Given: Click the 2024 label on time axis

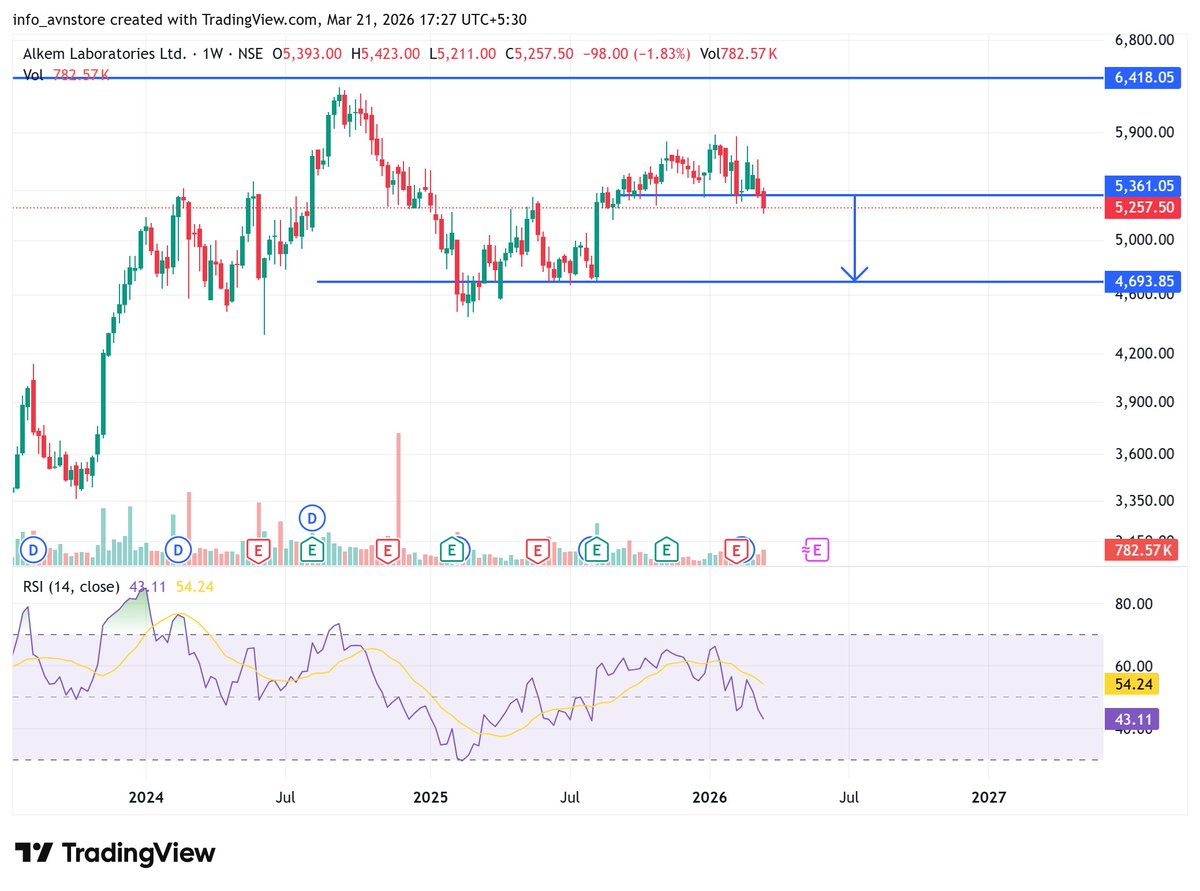Looking at the screenshot, I should 146,798.
